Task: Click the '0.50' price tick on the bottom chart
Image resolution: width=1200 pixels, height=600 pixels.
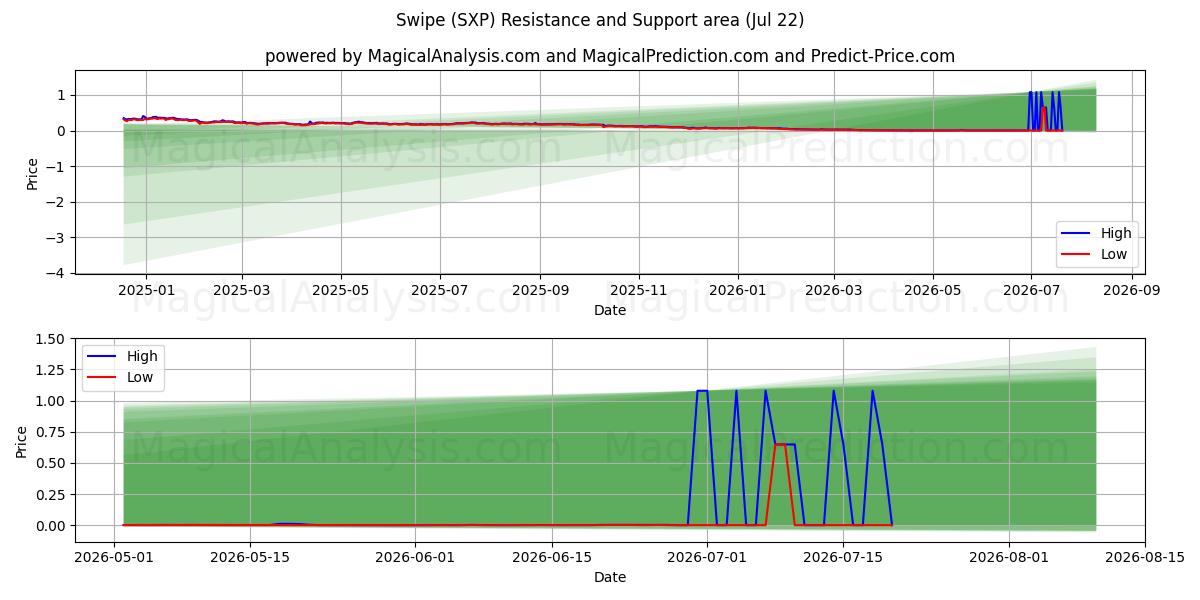Action: [52, 464]
